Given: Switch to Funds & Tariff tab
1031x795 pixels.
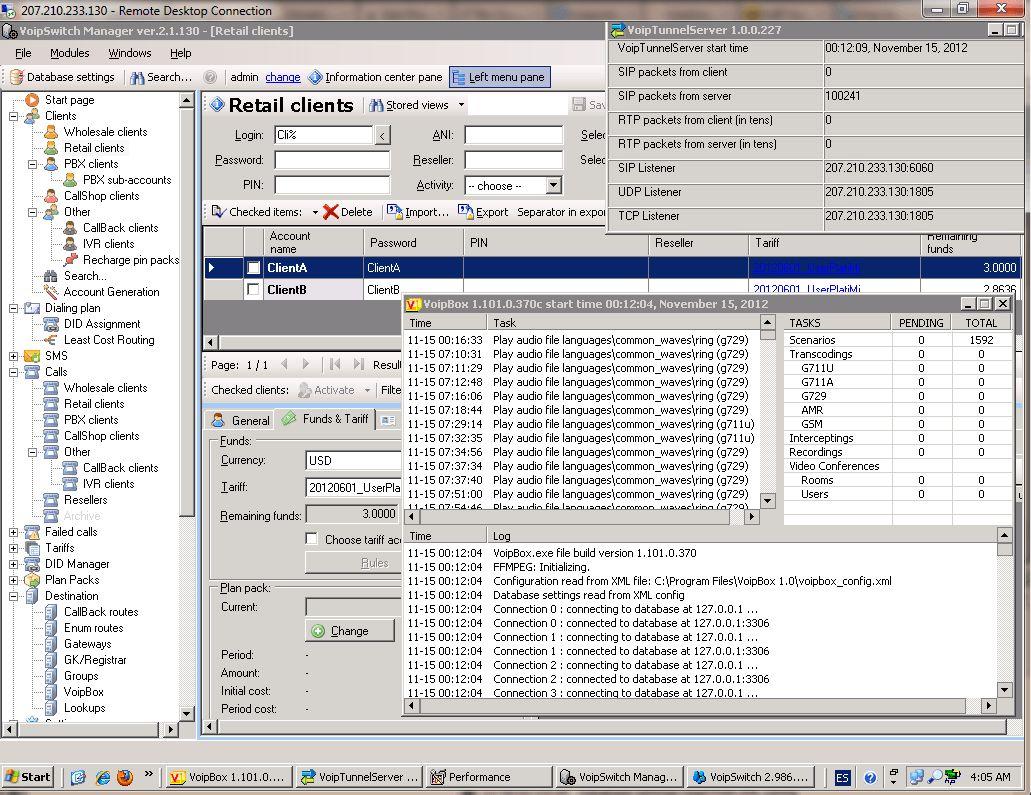Looking at the screenshot, I should [x=325, y=419].
